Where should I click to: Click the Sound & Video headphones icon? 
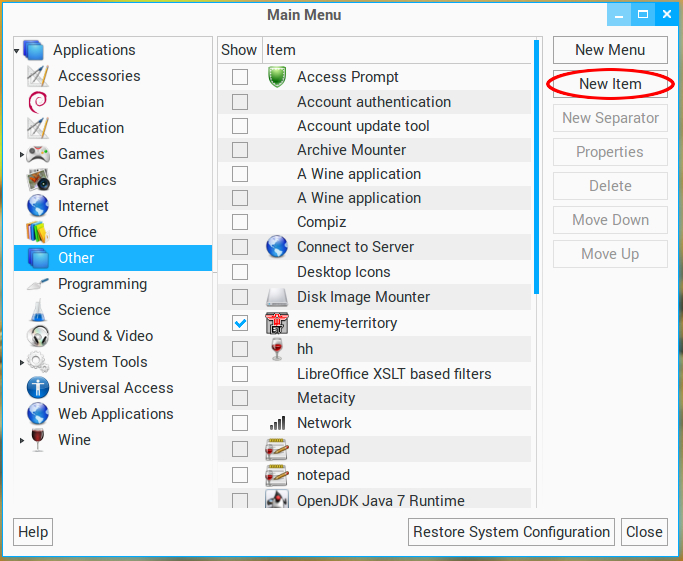[x=38, y=336]
